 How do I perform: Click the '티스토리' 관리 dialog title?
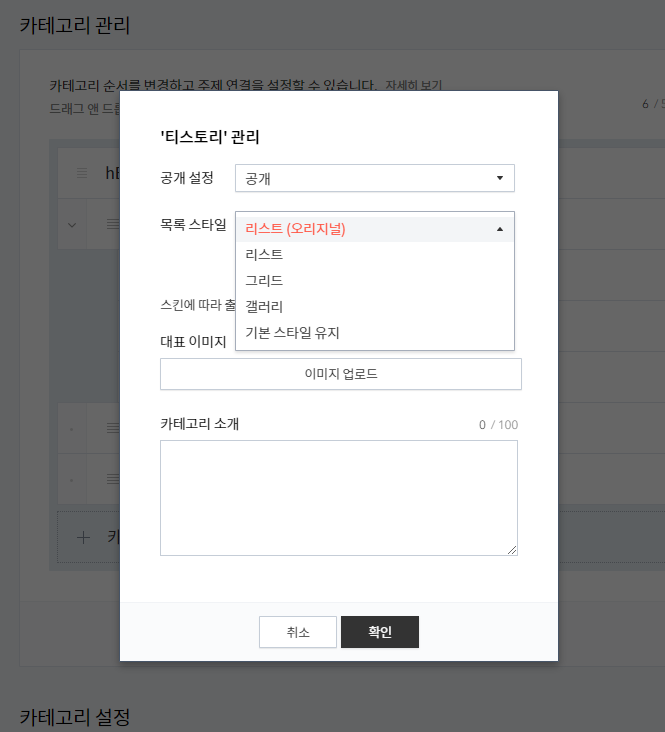coord(210,137)
